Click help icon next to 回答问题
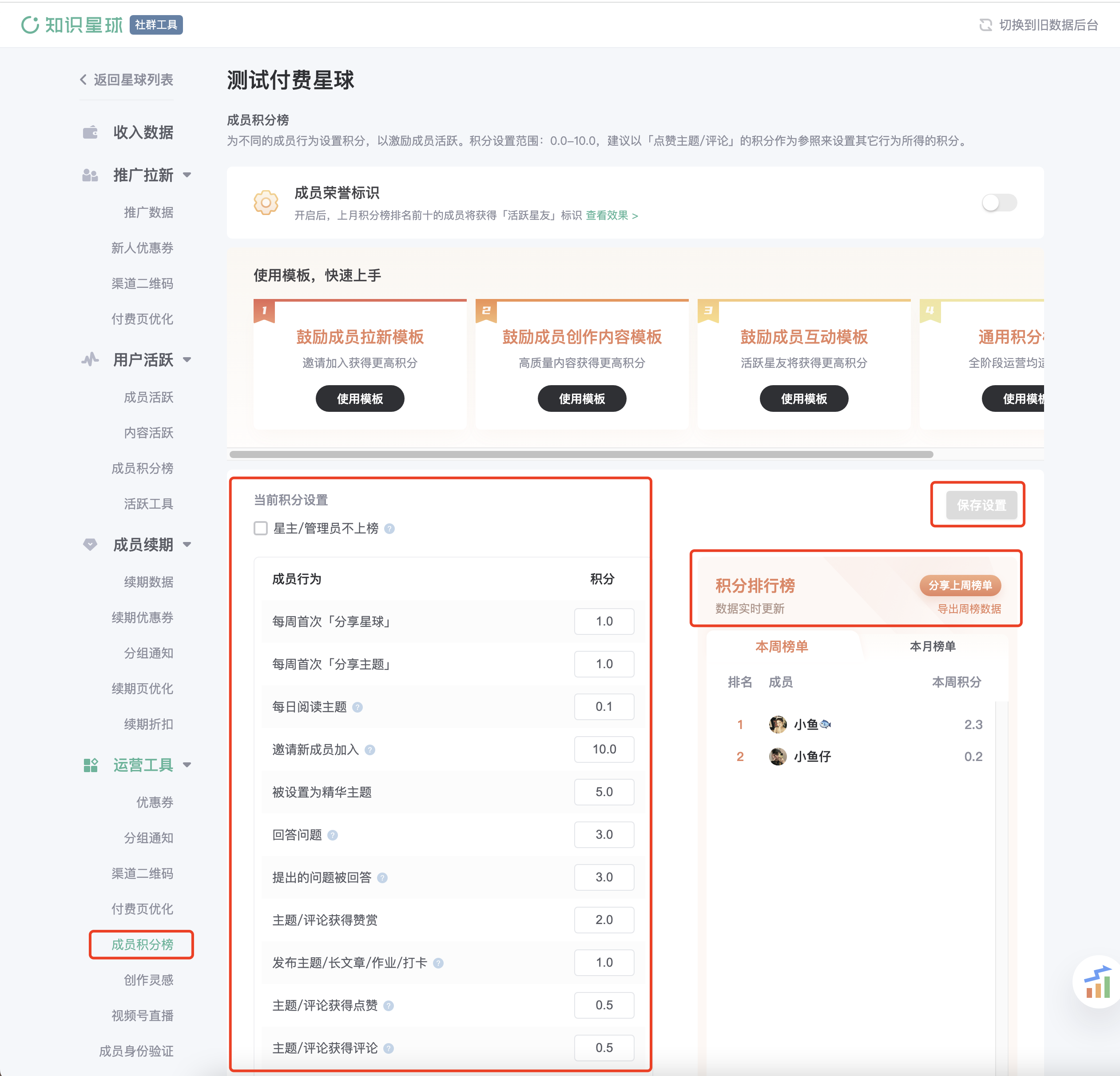The image size is (1120, 1076). coord(333,835)
